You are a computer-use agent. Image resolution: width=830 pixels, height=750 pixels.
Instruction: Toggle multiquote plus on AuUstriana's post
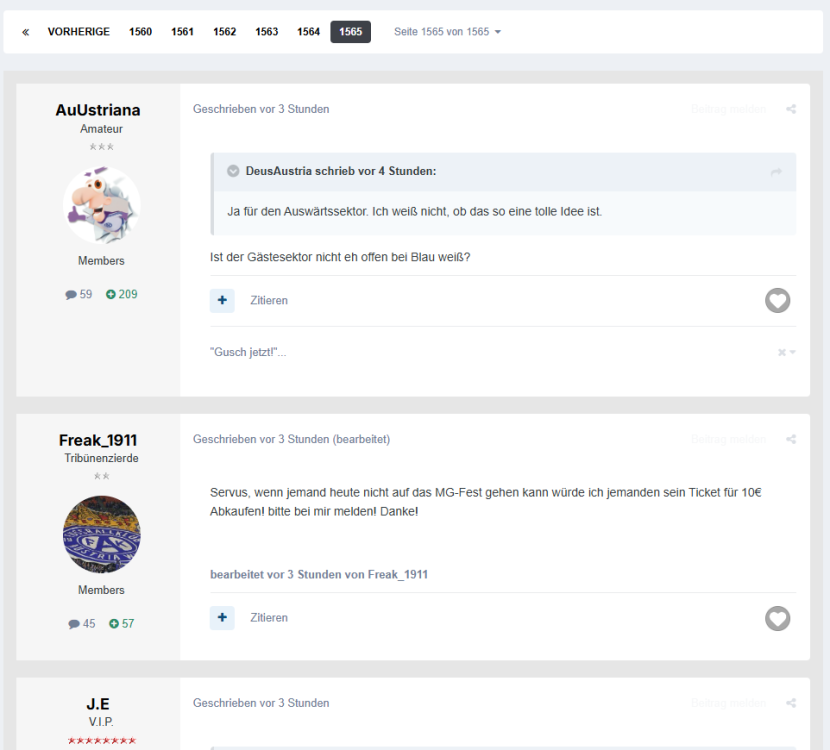point(222,300)
